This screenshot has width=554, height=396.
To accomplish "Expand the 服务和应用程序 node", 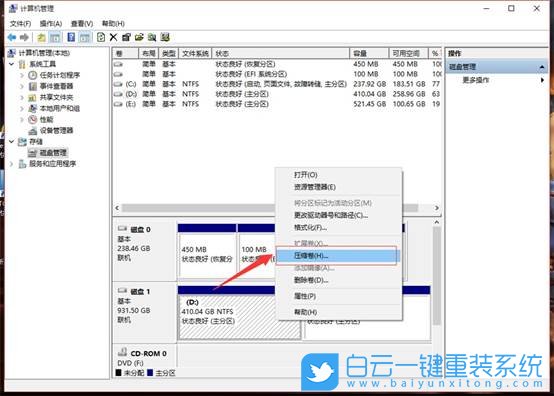I will [x=12, y=164].
